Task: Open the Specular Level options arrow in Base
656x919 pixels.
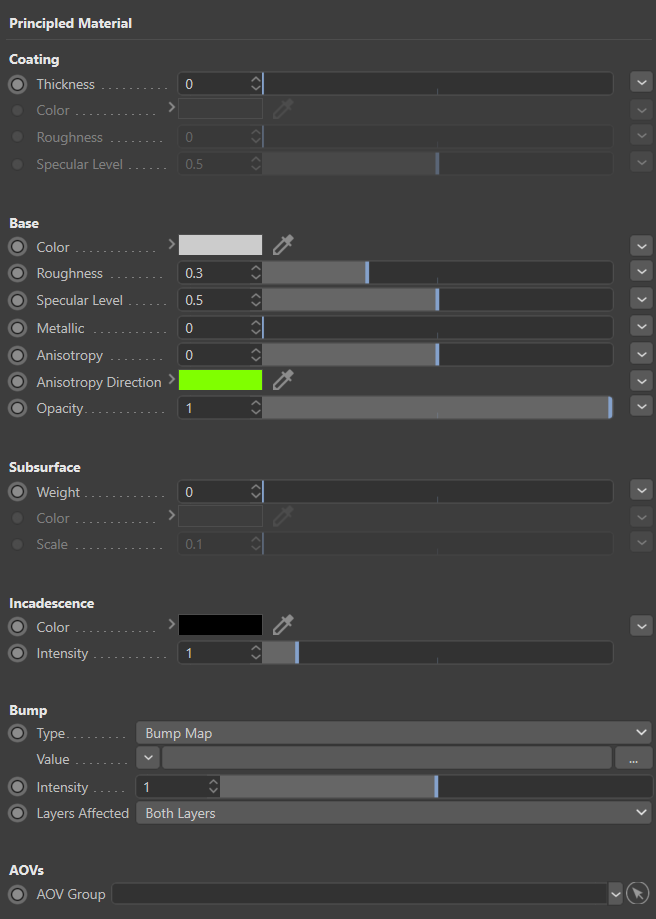Action: pyautogui.click(x=641, y=300)
